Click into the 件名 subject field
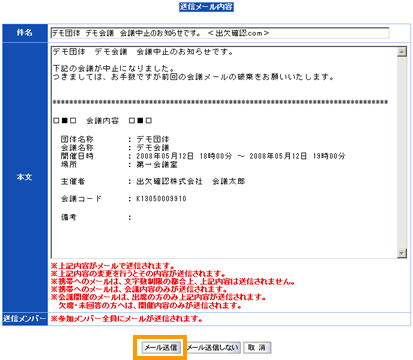The image size is (413, 360). pos(220,33)
